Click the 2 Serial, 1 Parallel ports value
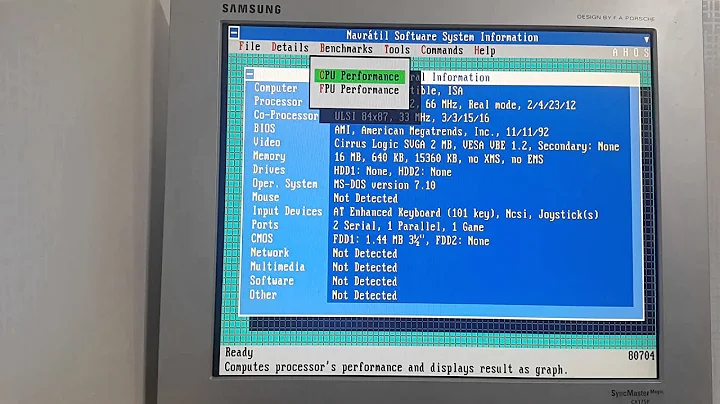The image size is (720, 404). pos(408,226)
